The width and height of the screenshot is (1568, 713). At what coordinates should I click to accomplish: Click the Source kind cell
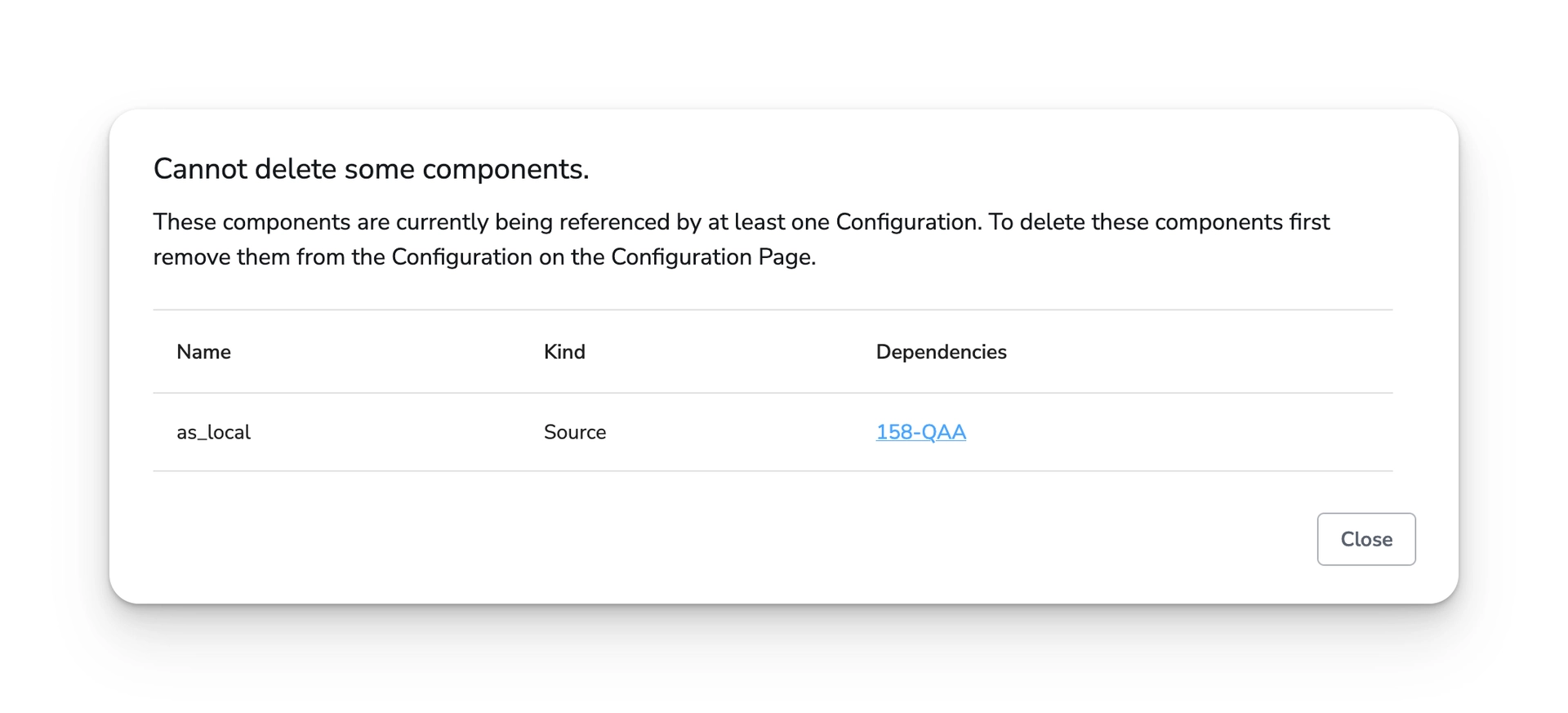pos(575,432)
